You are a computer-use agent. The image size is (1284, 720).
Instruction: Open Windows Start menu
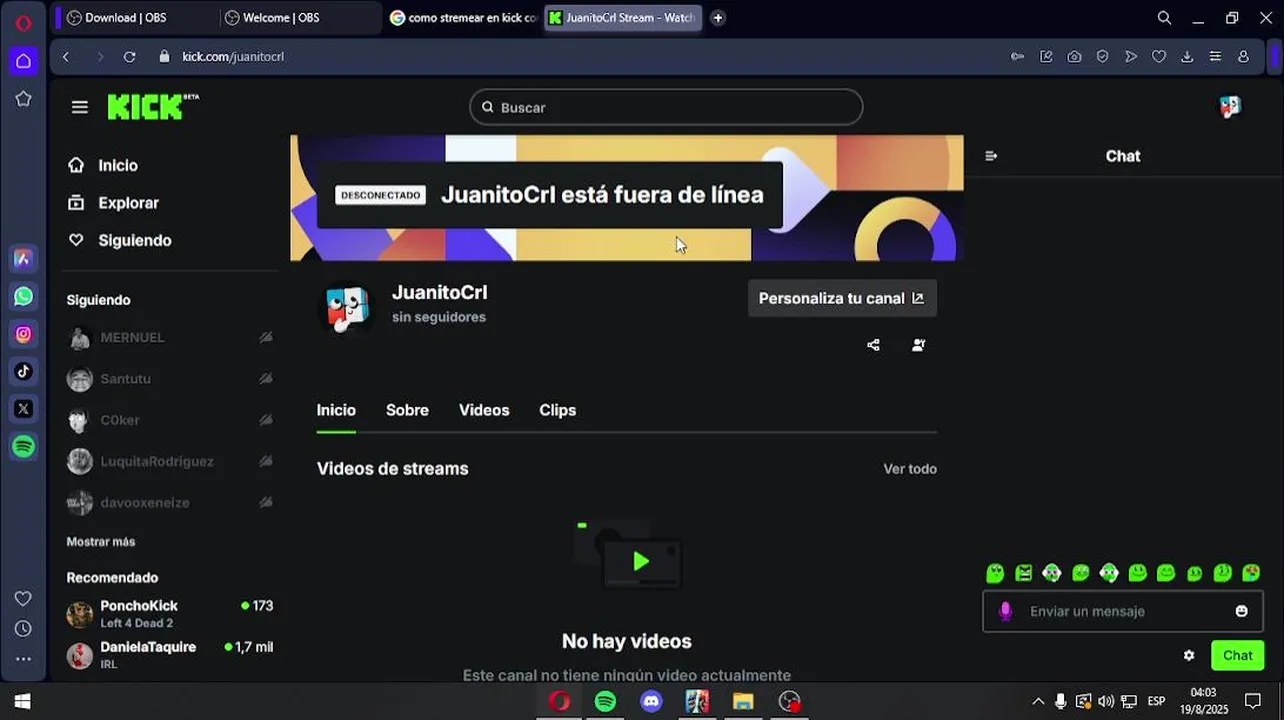pos(22,701)
